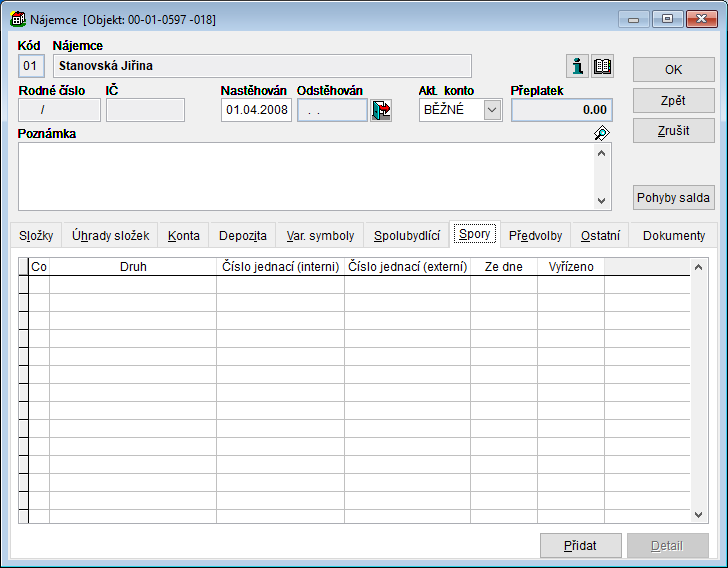Viewport: 728px width, 568px height.
Task: Click the Nastěhován date field
Action: click(256, 110)
